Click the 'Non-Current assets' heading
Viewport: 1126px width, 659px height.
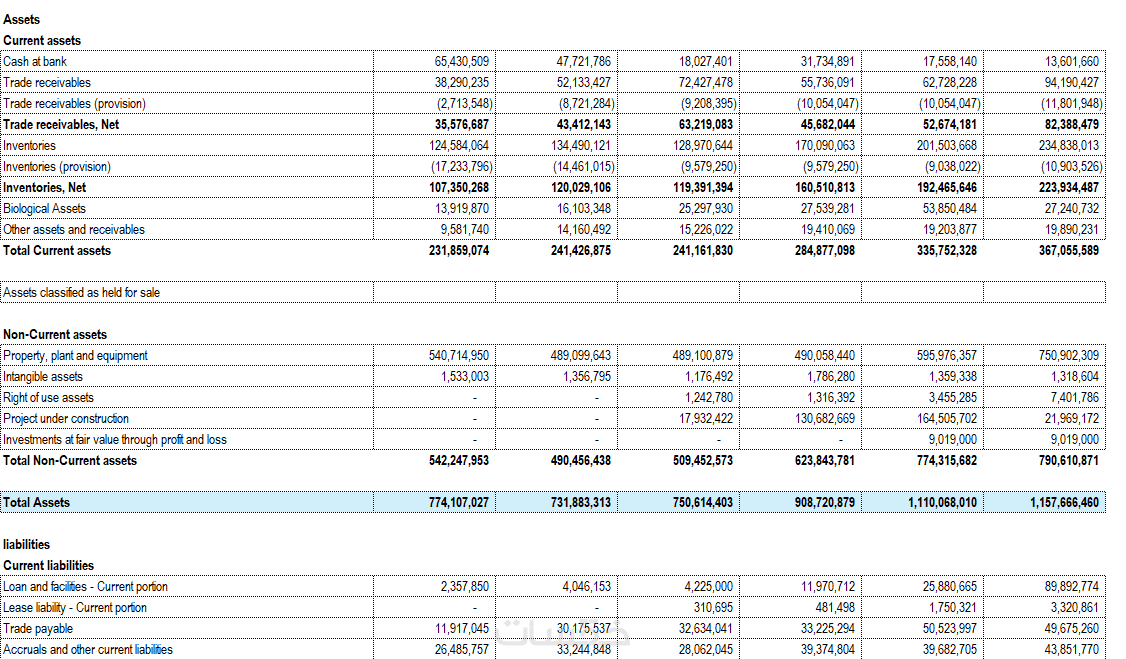(55, 335)
